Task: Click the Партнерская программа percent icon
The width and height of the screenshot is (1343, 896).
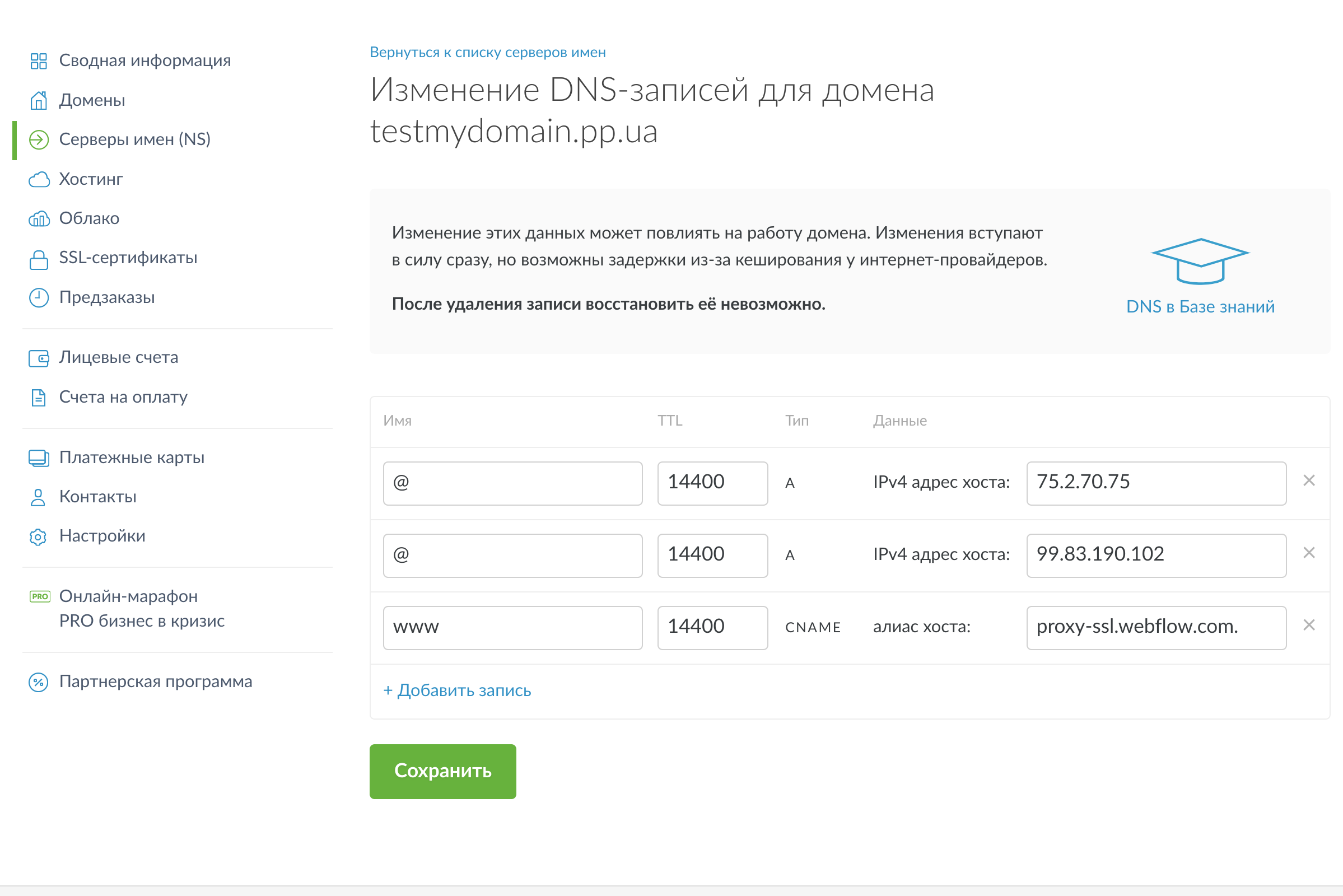Action: click(x=38, y=682)
